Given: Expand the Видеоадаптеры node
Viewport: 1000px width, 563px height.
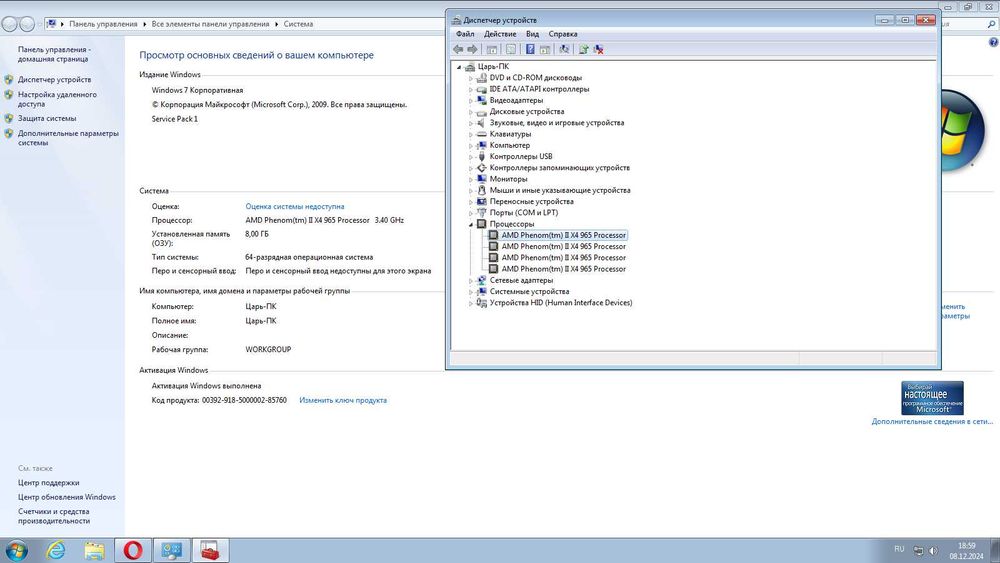Looking at the screenshot, I should (x=471, y=101).
